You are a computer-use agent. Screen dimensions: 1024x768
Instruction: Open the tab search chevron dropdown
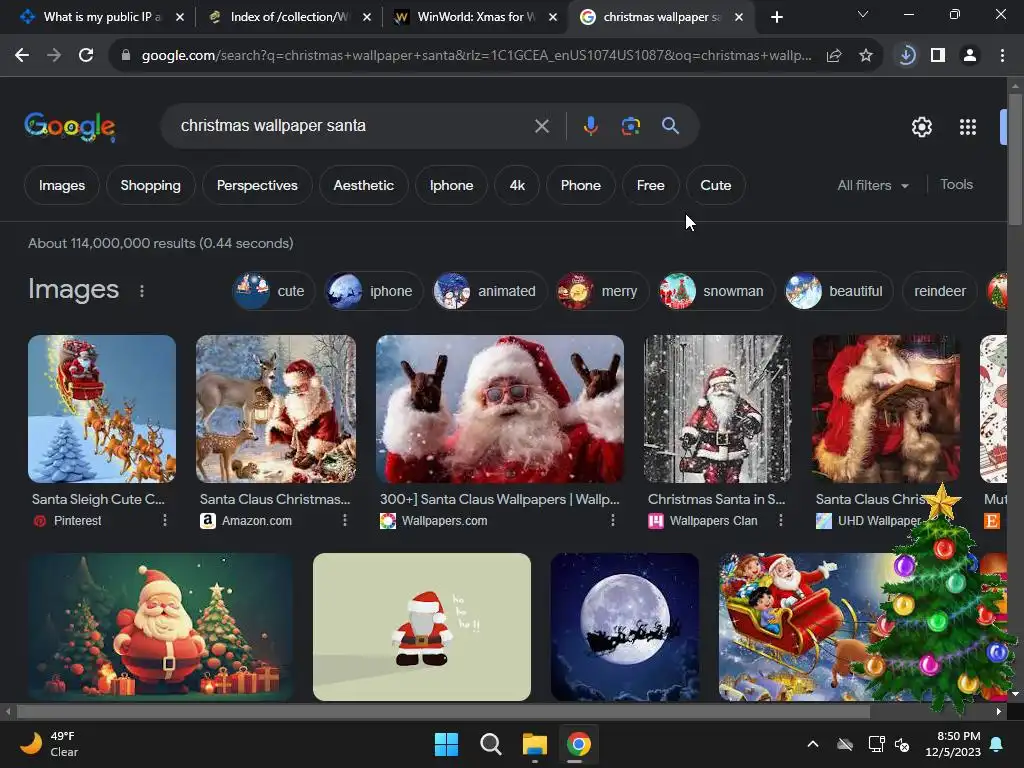tap(863, 14)
